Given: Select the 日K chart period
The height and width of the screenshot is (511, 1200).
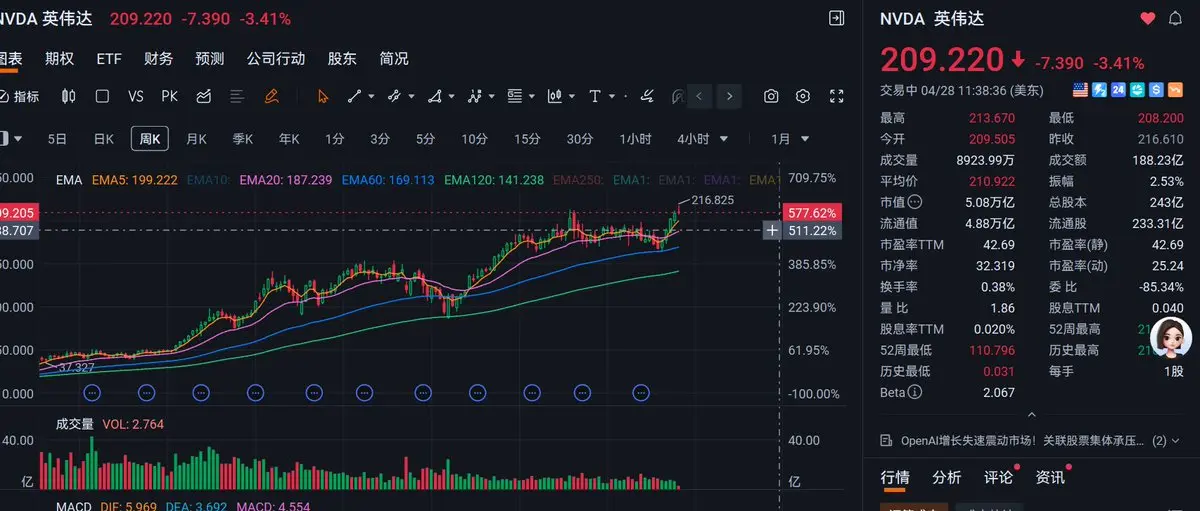Looking at the screenshot, I should pos(104,139).
